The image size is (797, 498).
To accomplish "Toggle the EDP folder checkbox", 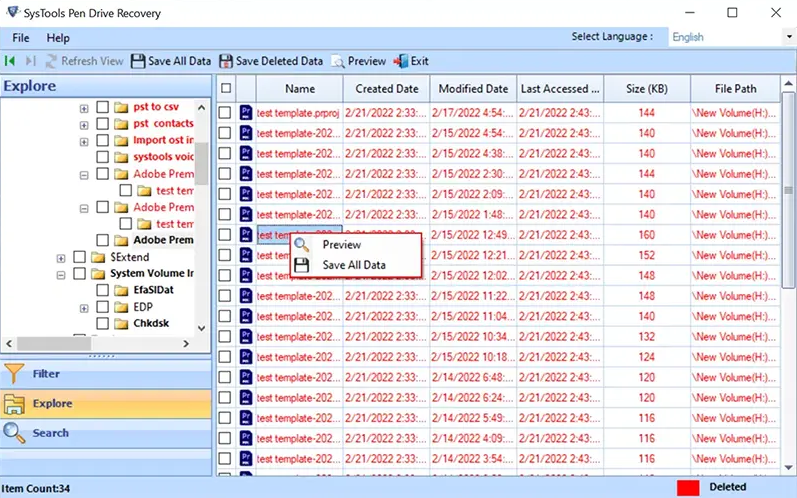I will point(102,307).
